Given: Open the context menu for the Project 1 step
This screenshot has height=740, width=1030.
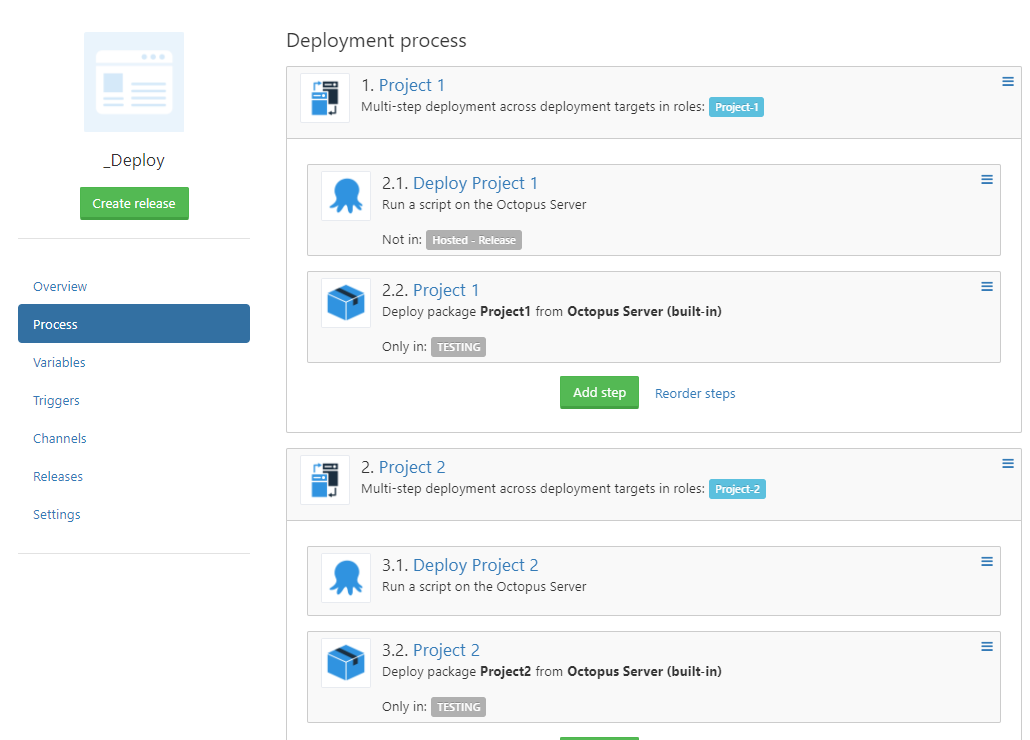Looking at the screenshot, I should point(1007,81).
